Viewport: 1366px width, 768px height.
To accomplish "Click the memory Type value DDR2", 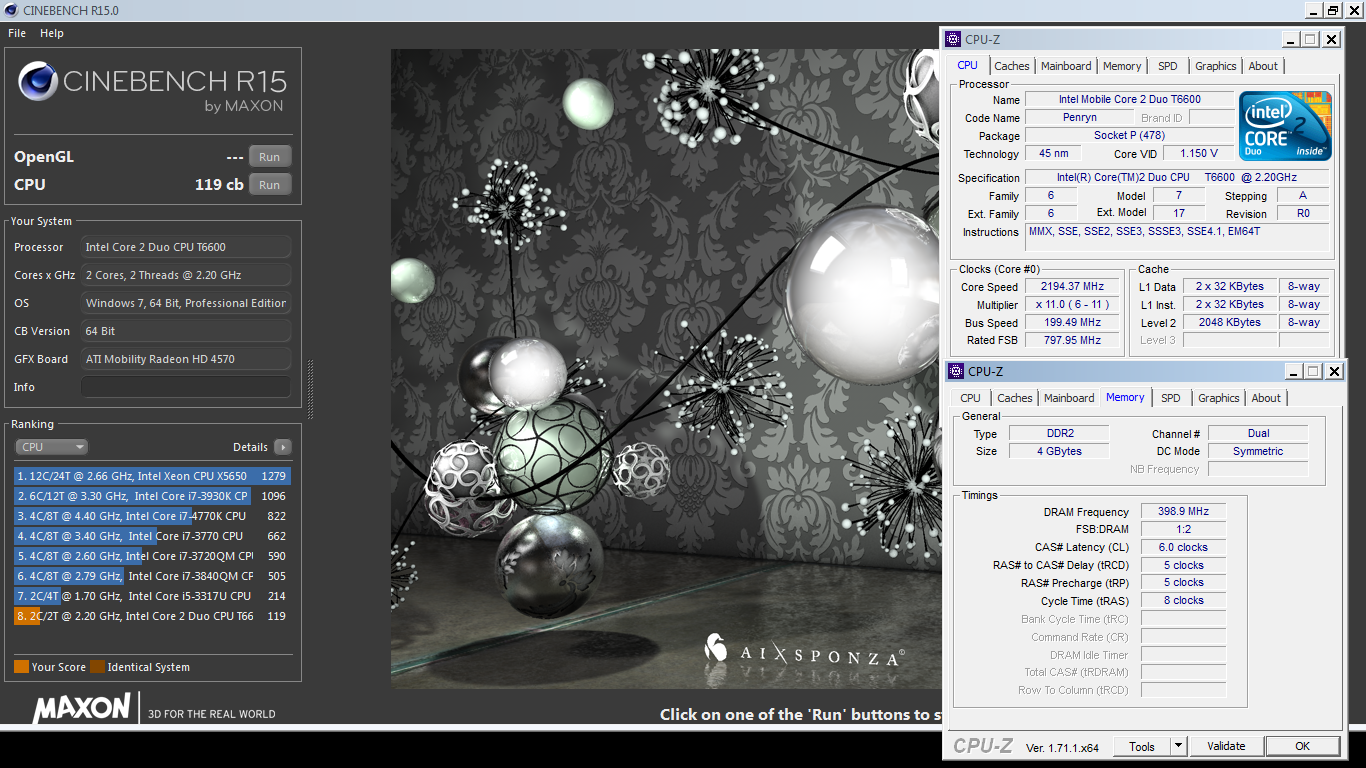I will 1058,434.
